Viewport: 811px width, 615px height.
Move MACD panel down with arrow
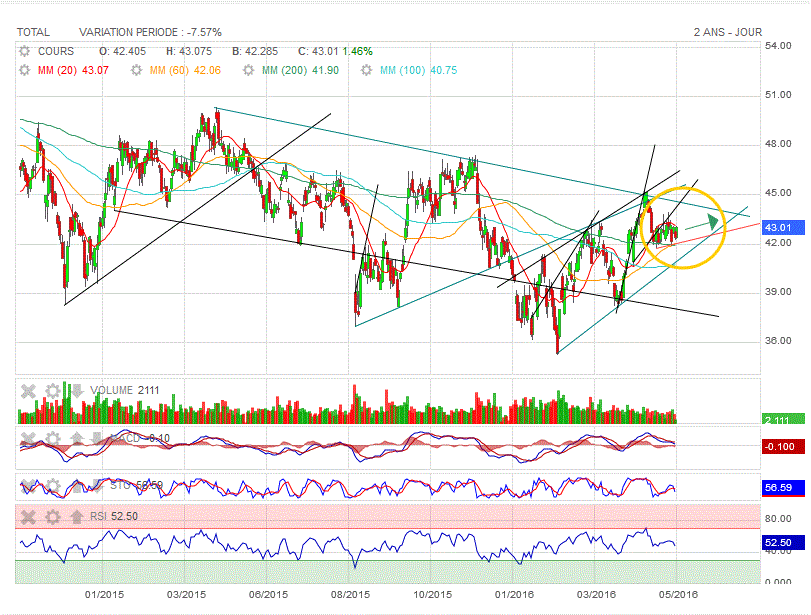(97, 439)
